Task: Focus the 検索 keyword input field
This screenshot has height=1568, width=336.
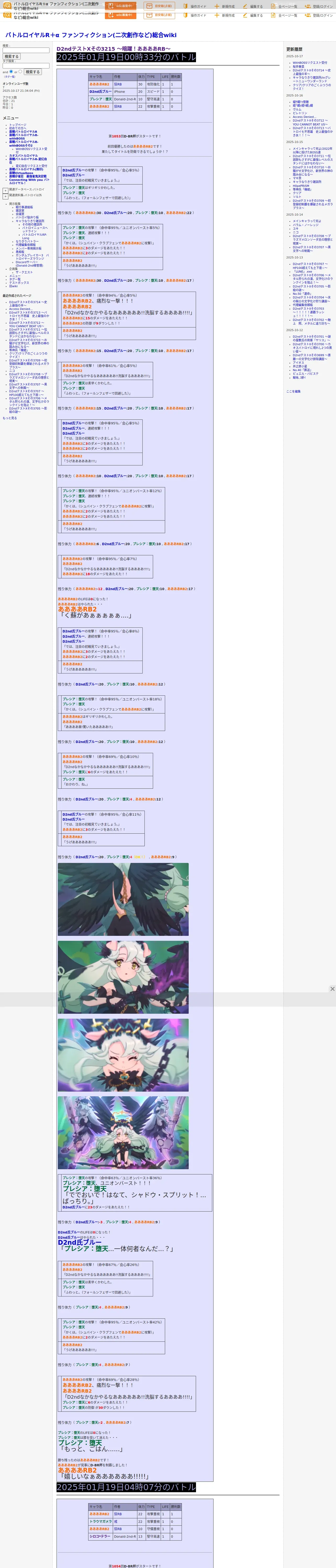Action: click(x=26, y=50)
